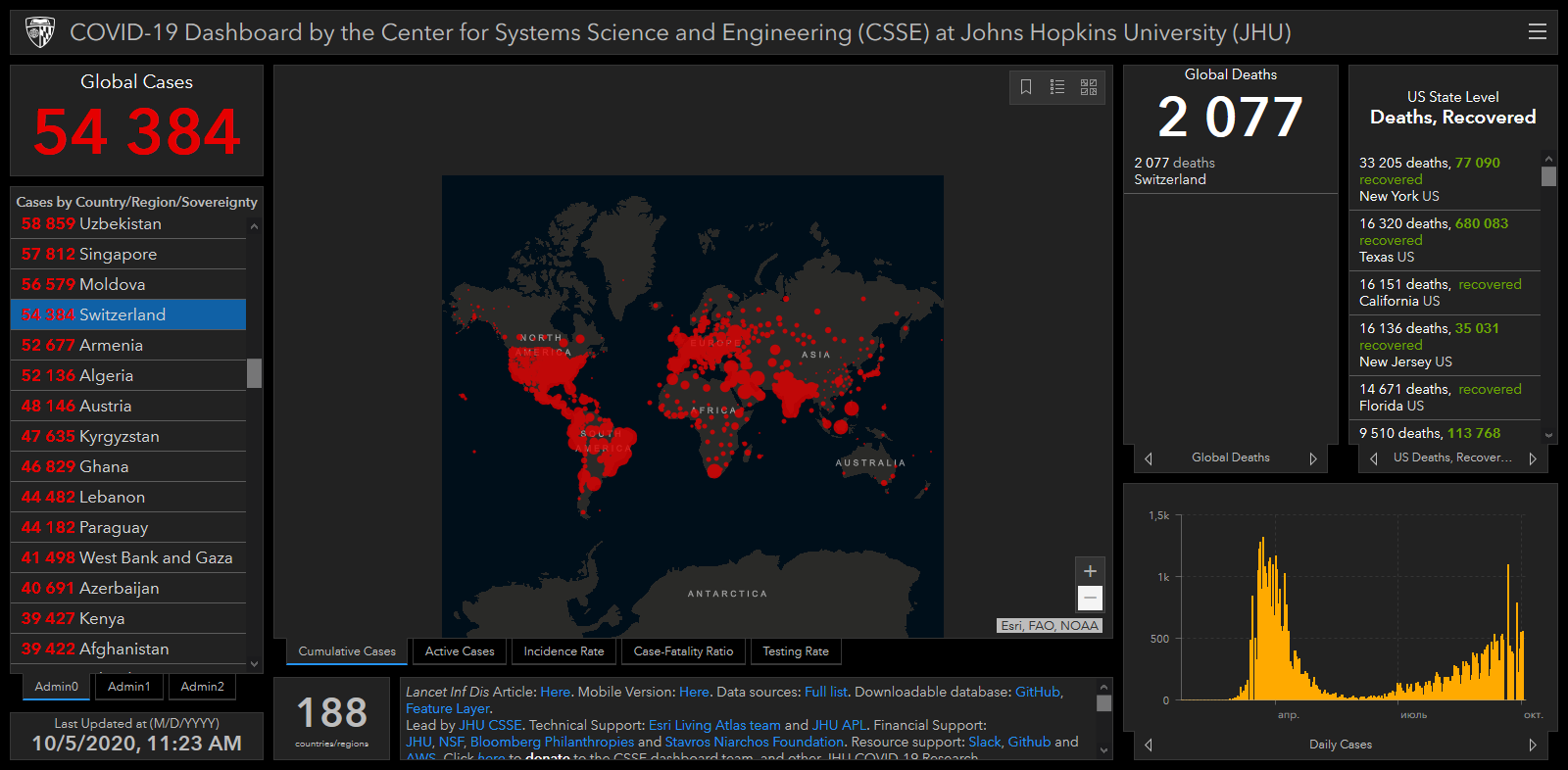
Task: Open Stavros Niarchos Foundation link
Action: pyautogui.click(x=754, y=742)
